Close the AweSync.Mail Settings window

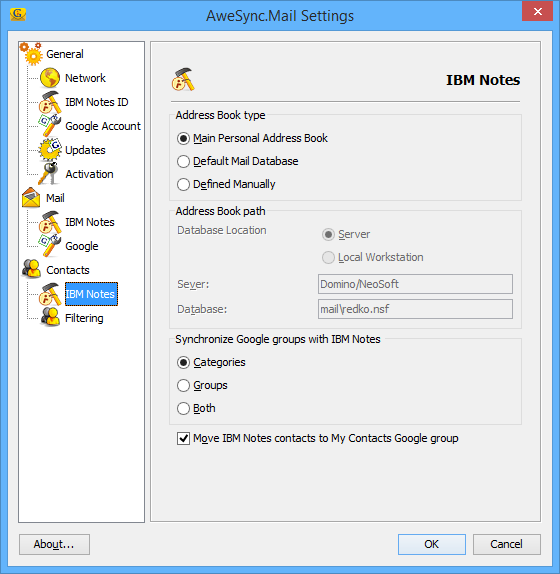tap(537, 11)
